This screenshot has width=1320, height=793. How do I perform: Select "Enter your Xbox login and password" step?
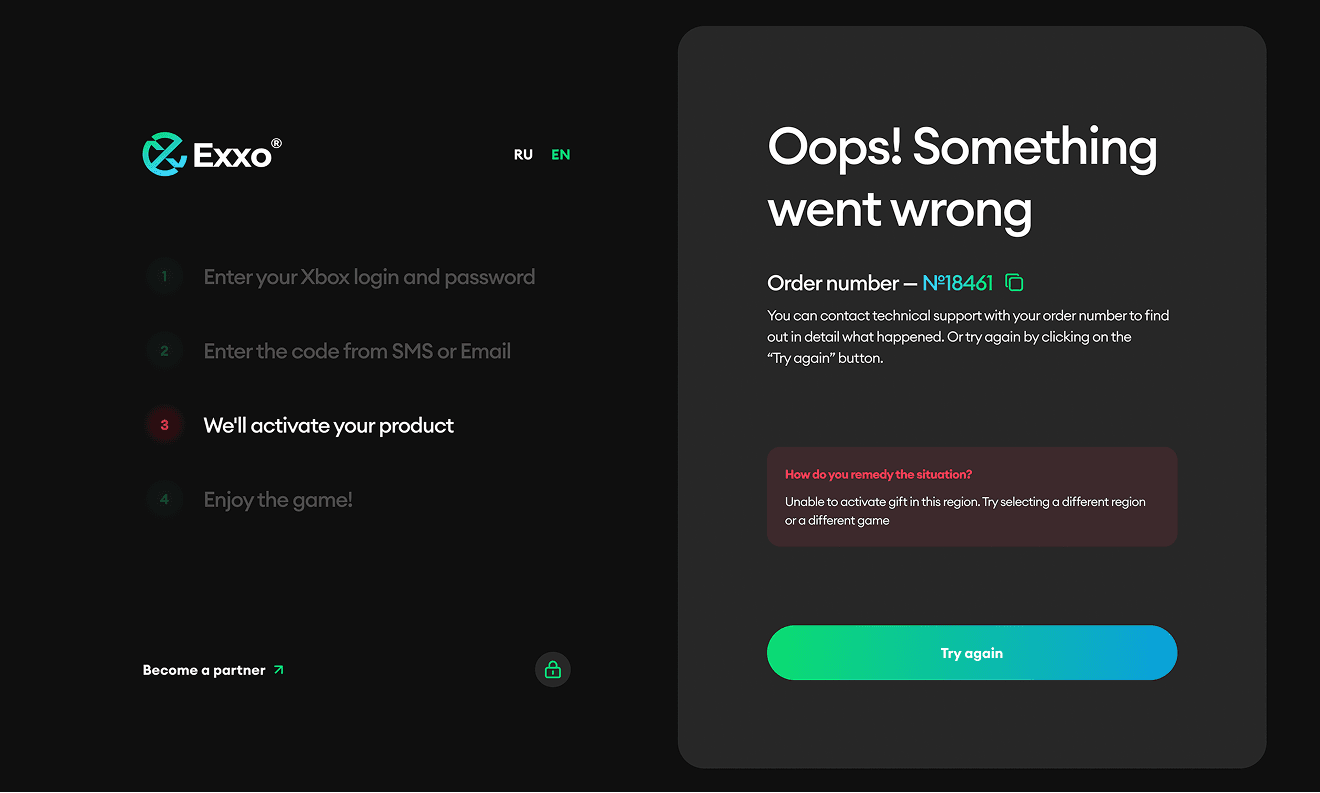(369, 277)
